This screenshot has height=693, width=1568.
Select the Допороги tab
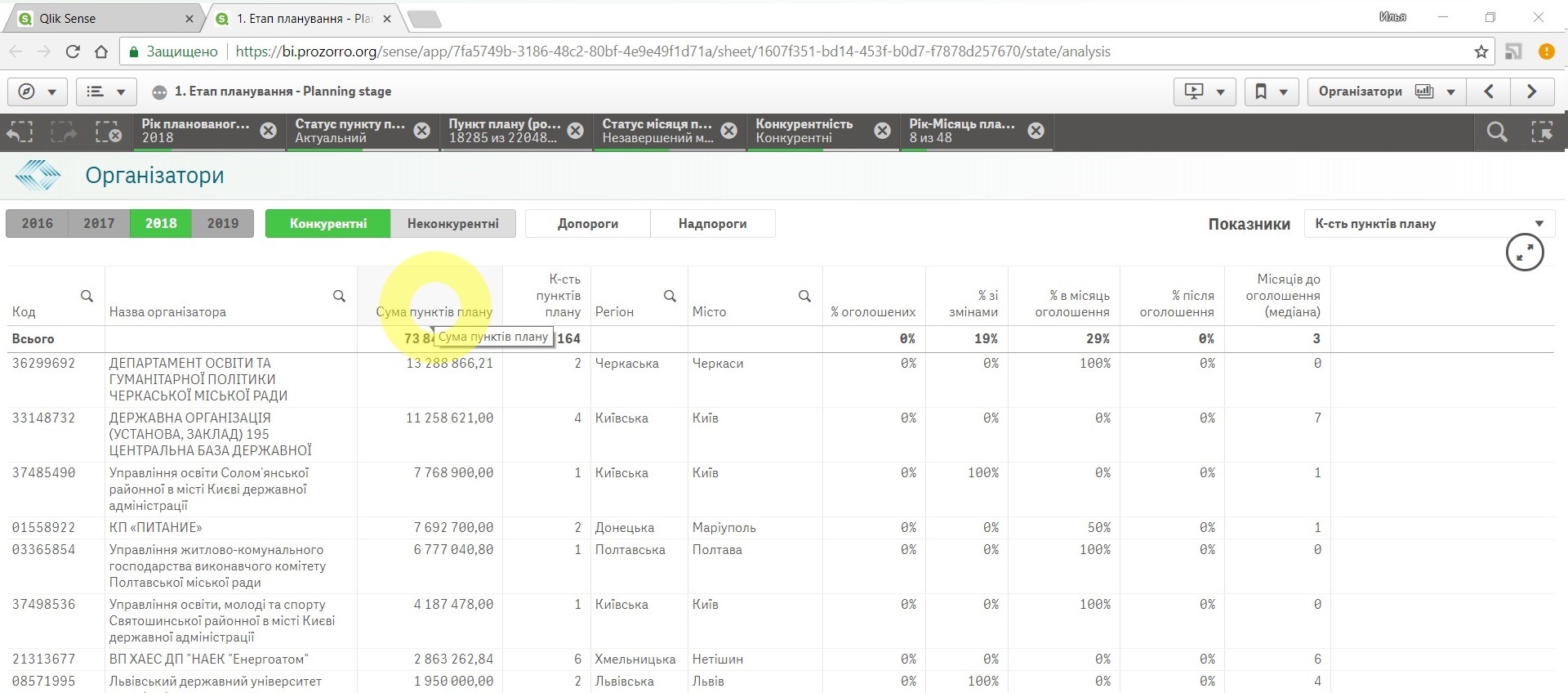pyautogui.click(x=587, y=223)
